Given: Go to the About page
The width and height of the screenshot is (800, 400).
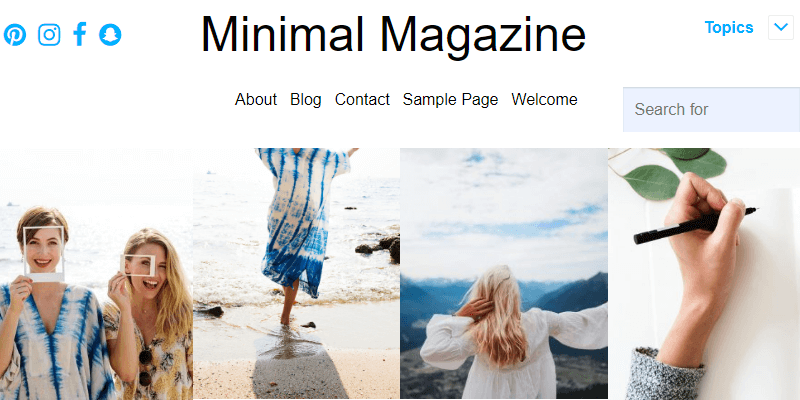Looking at the screenshot, I should point(256,99).
